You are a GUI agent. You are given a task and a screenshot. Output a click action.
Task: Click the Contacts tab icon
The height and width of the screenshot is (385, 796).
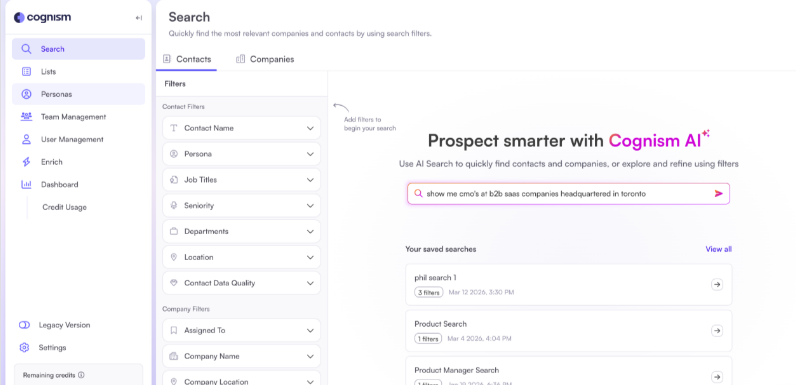pyautogui.click(x=167, y=59)
